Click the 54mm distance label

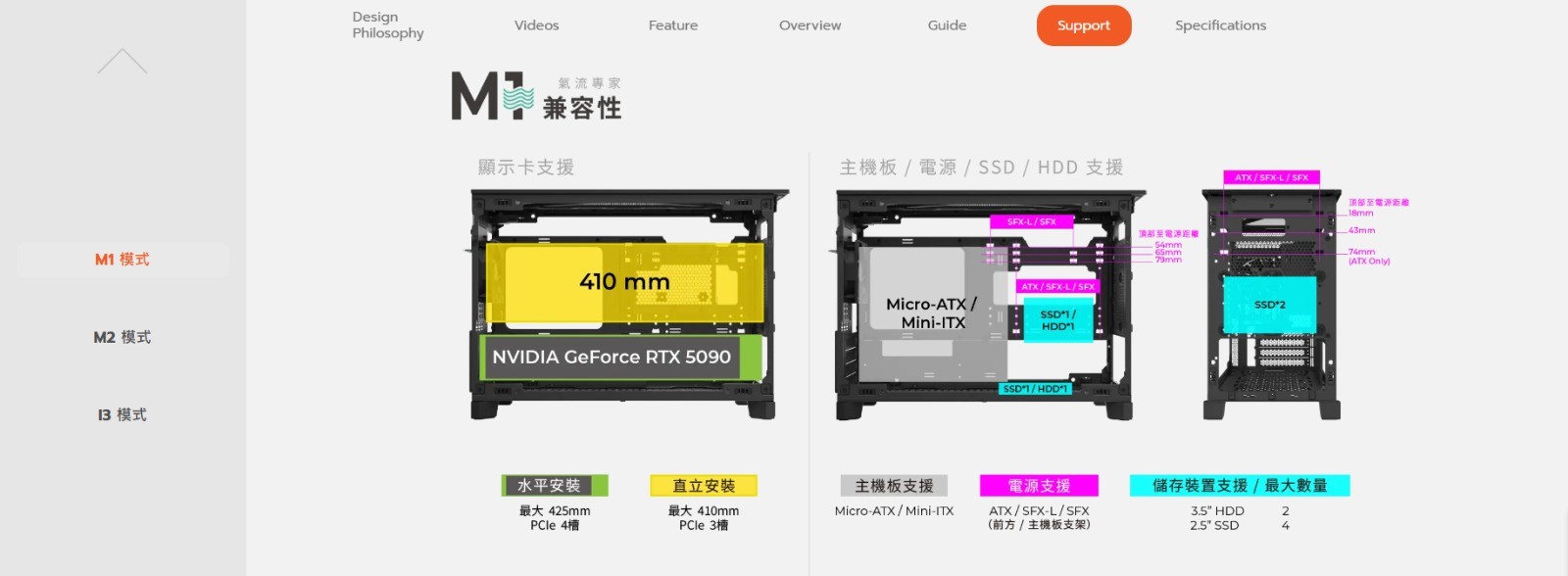(1168, 245)
